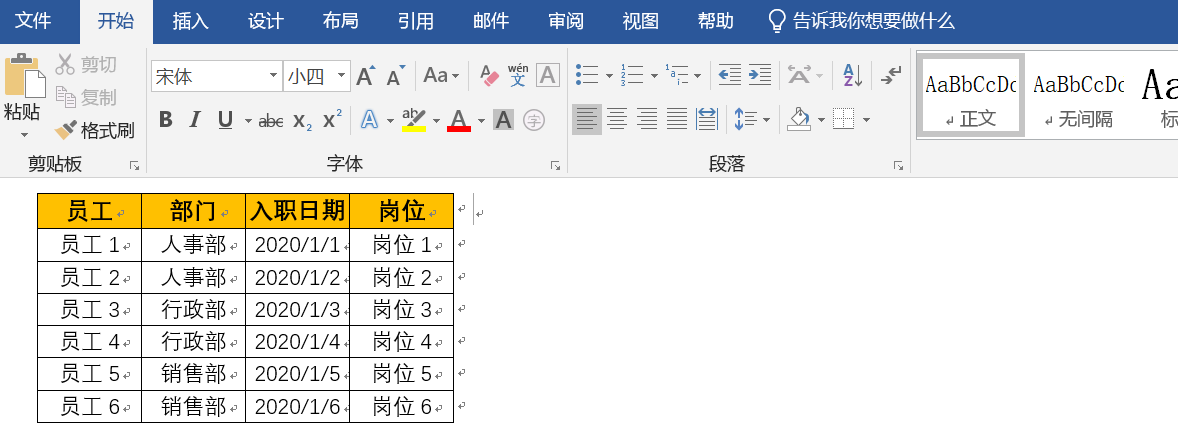Switch to the View (视图) tab
Image resolution: width=1178 pixels, height=436 pixels.
click(x=641, y=21)
